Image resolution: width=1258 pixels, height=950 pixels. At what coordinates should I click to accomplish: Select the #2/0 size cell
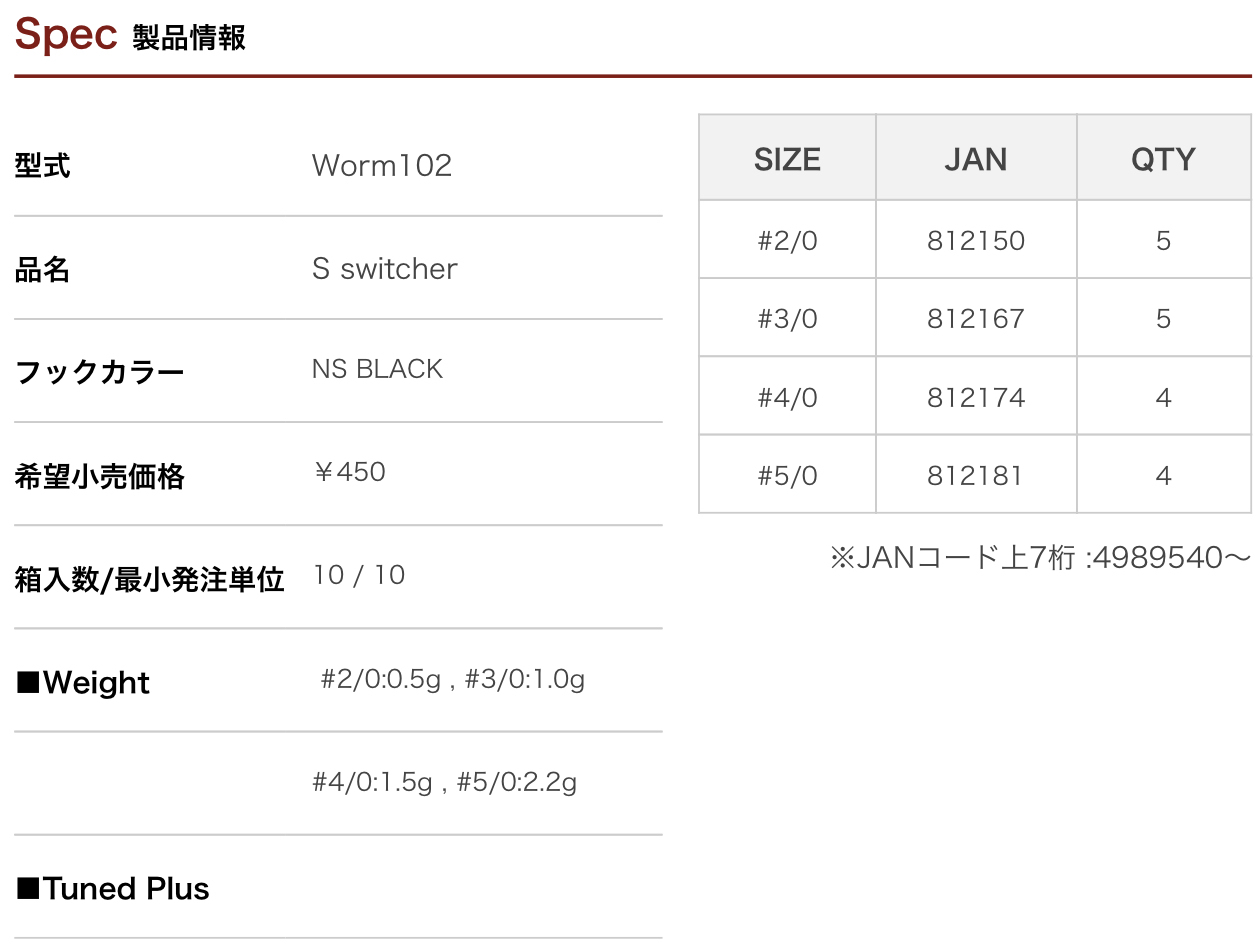click(787, 241)
